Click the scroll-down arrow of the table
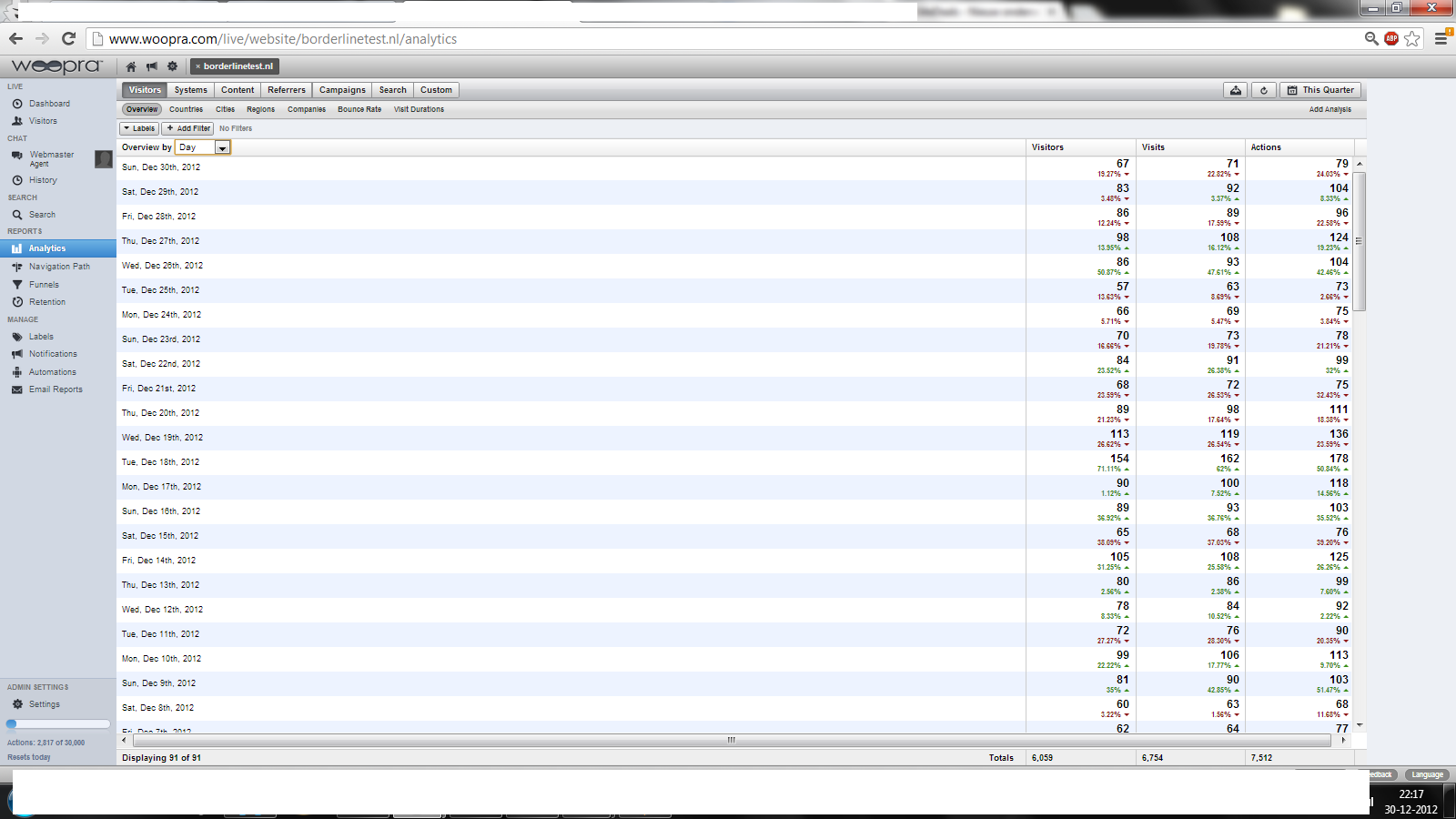The image size is (1456, 819). (x=1360, y=725)
